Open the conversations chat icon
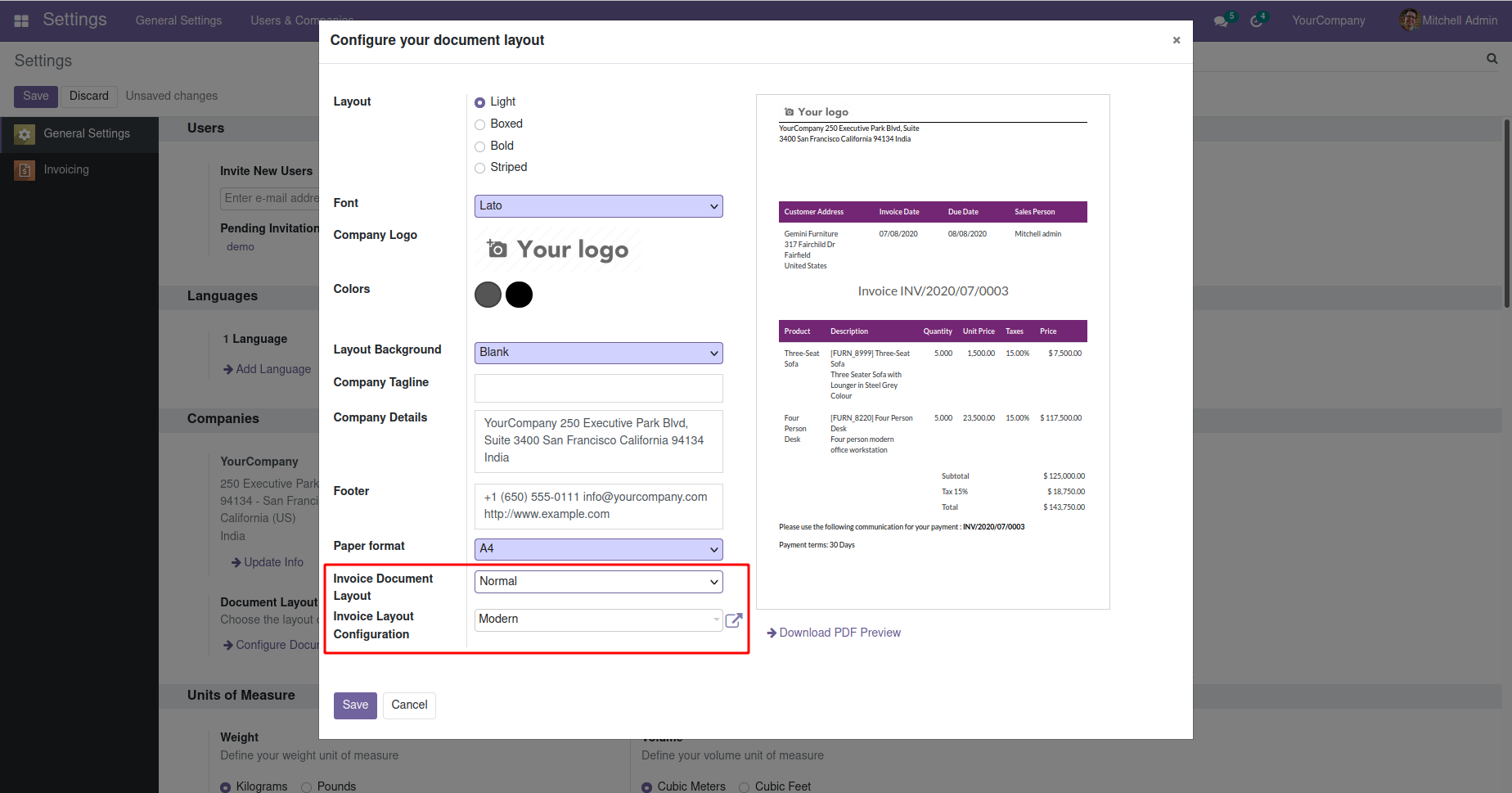 point(1221,21)
